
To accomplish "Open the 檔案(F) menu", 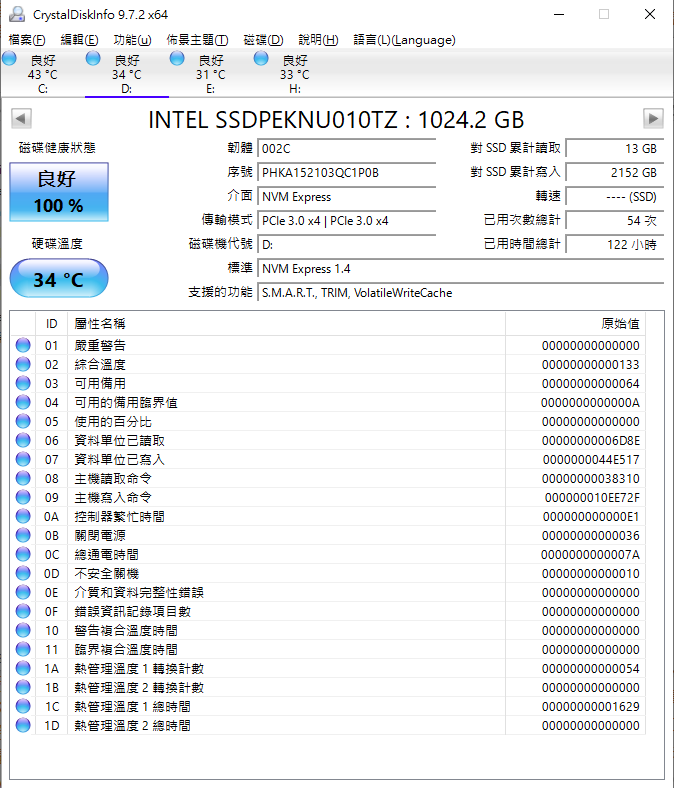I will tap(27, 40).
